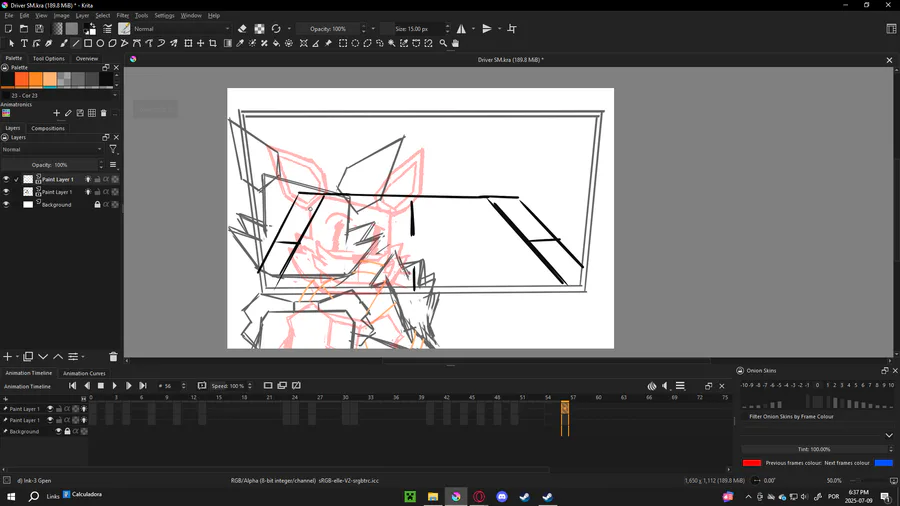
Task: Delete the current layer with trash icon
Action: (x=113, y=357)
